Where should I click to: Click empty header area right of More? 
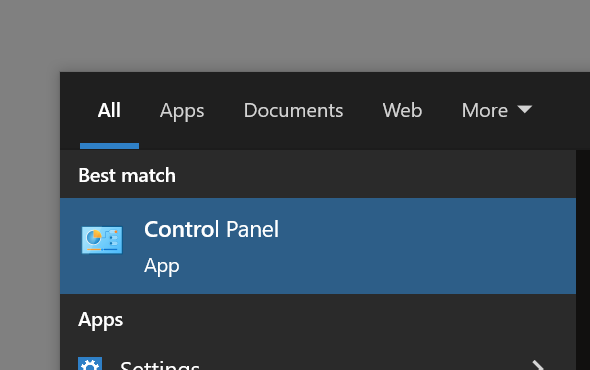tap(563, 110)
